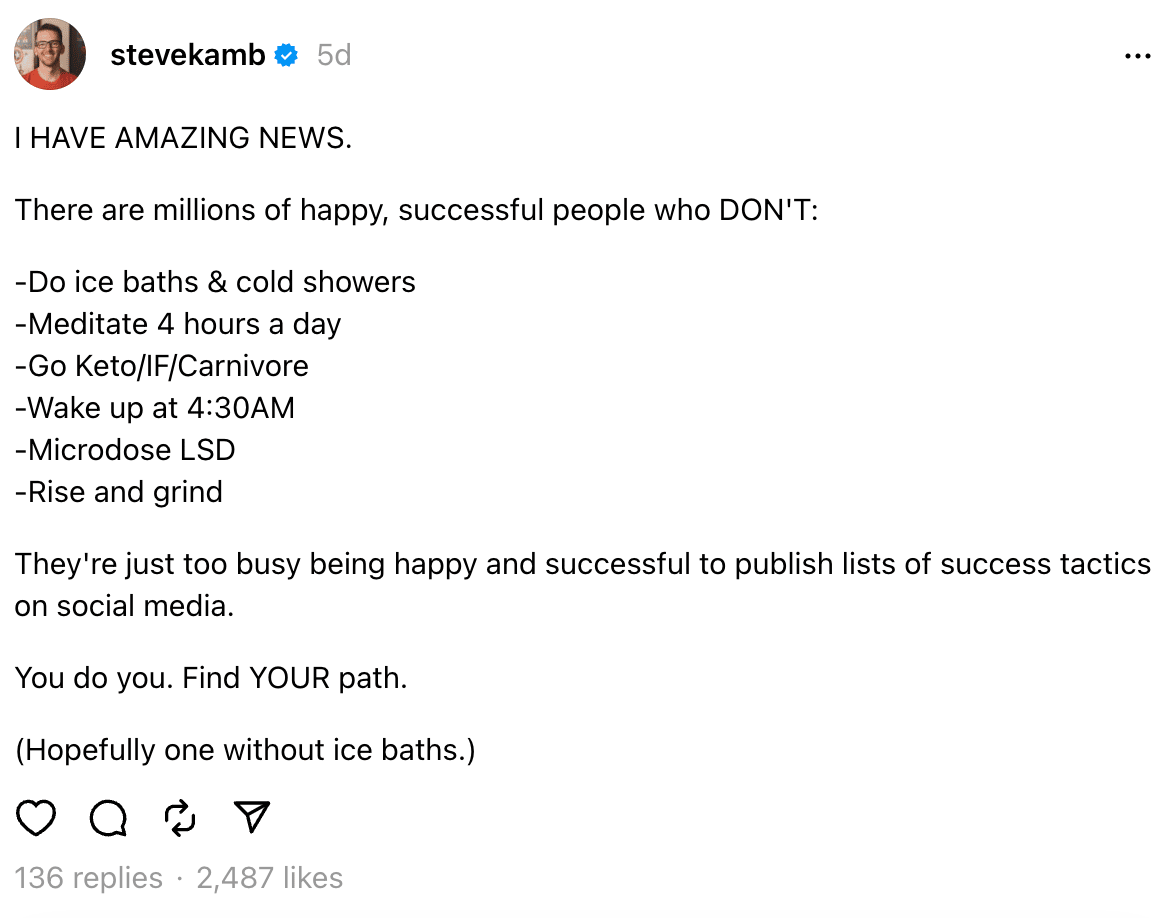Click the 5d post timestamp

tap(334, 55)
